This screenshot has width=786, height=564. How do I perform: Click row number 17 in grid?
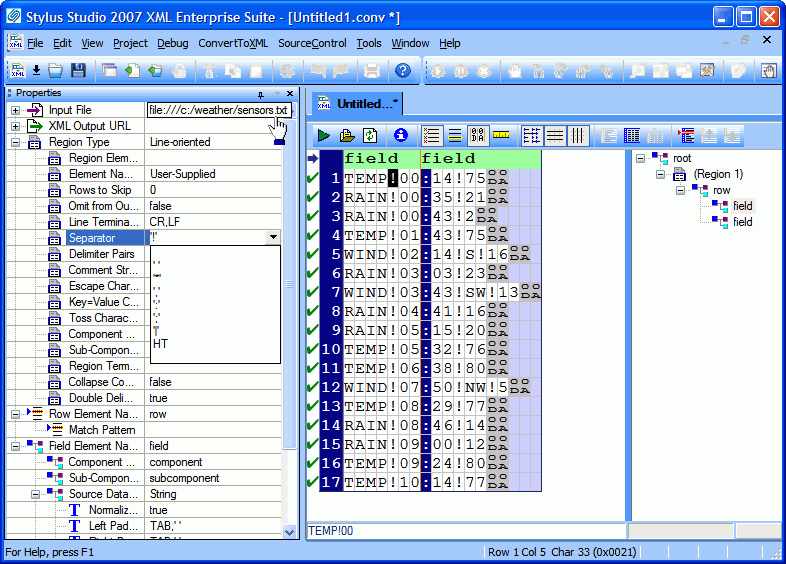point(331,482)
